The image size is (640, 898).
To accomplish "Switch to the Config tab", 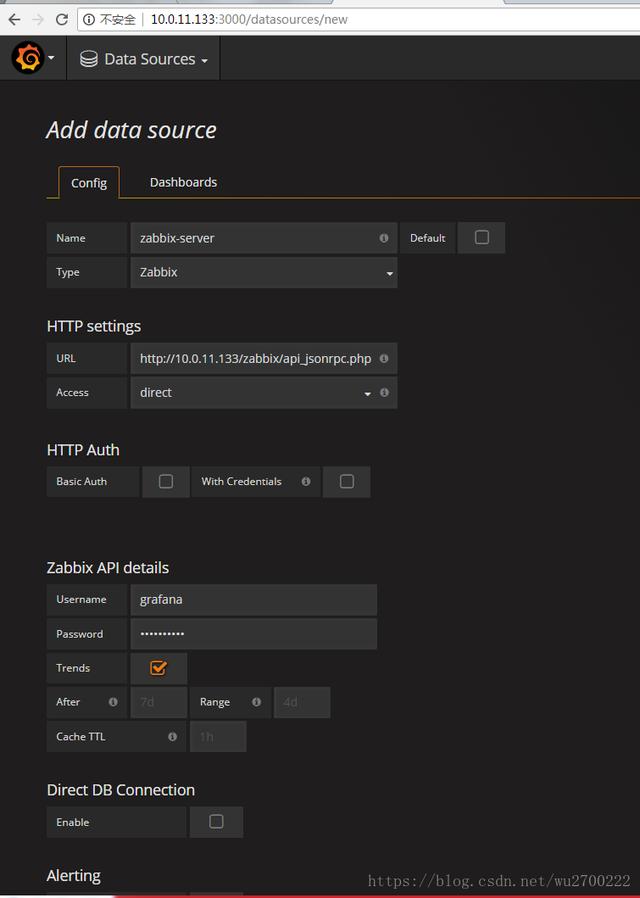I will [x=89, y=183].
